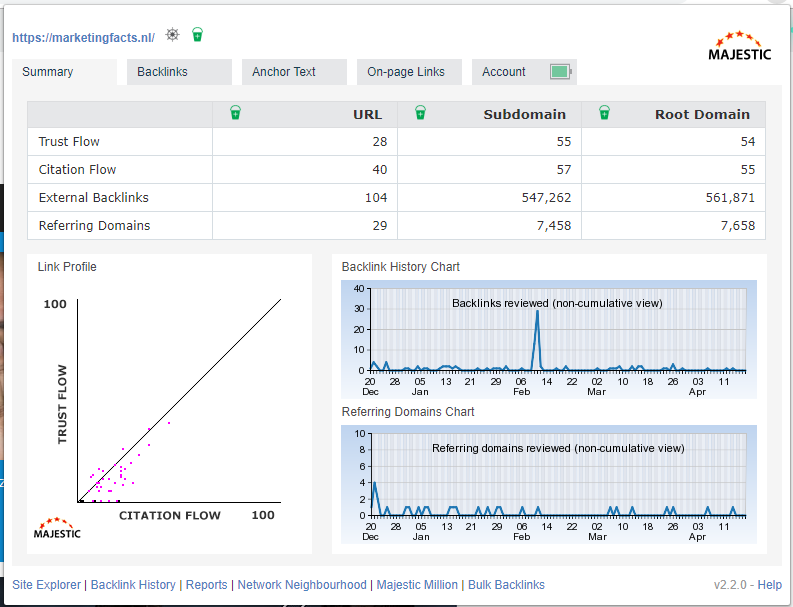Open the Reports link in footer
This screenshot has width=793, height=607.
tap(206, 585)
